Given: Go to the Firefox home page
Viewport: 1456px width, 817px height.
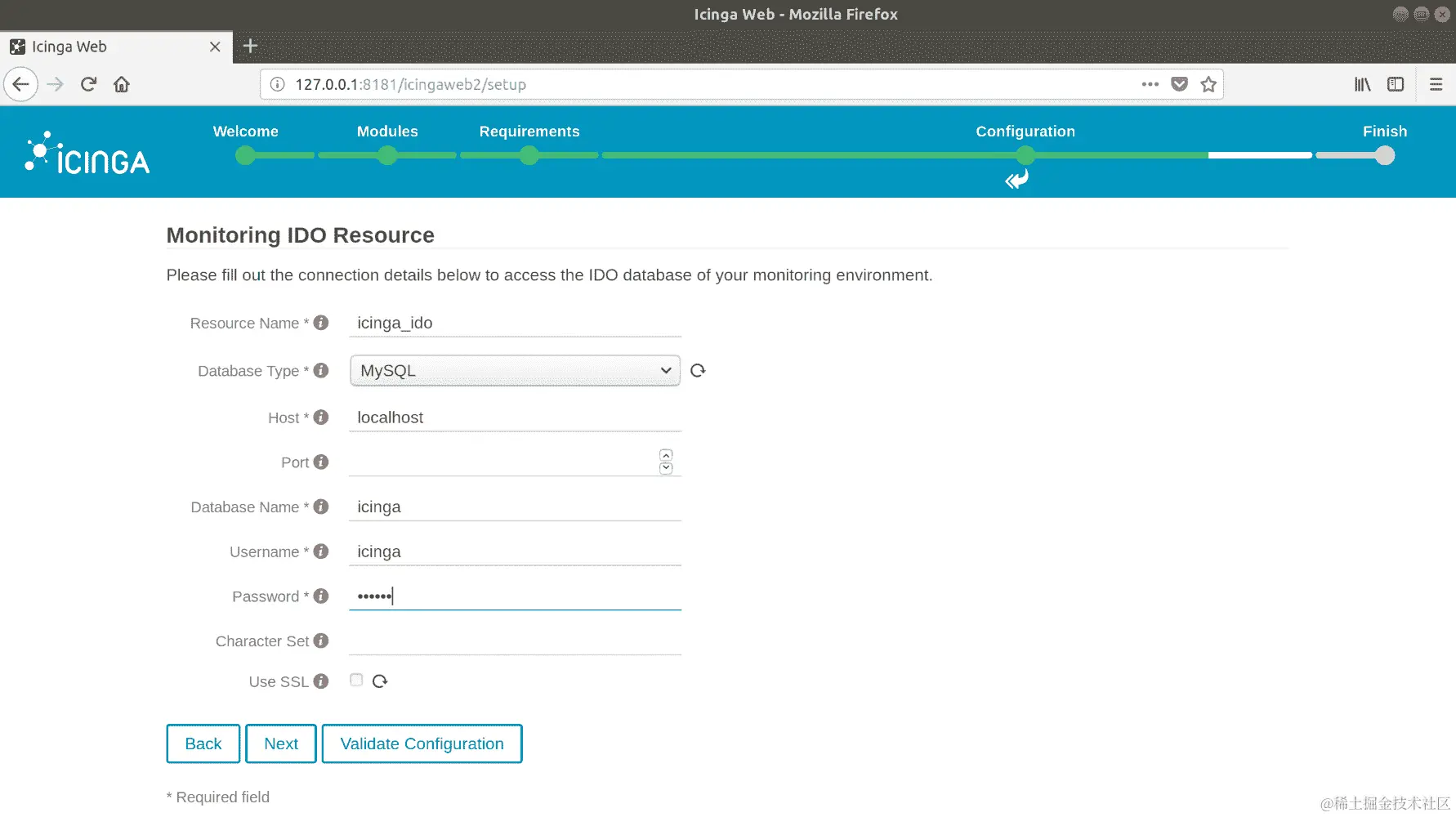Looking at the screenshot, I should [x=122, y=84].
